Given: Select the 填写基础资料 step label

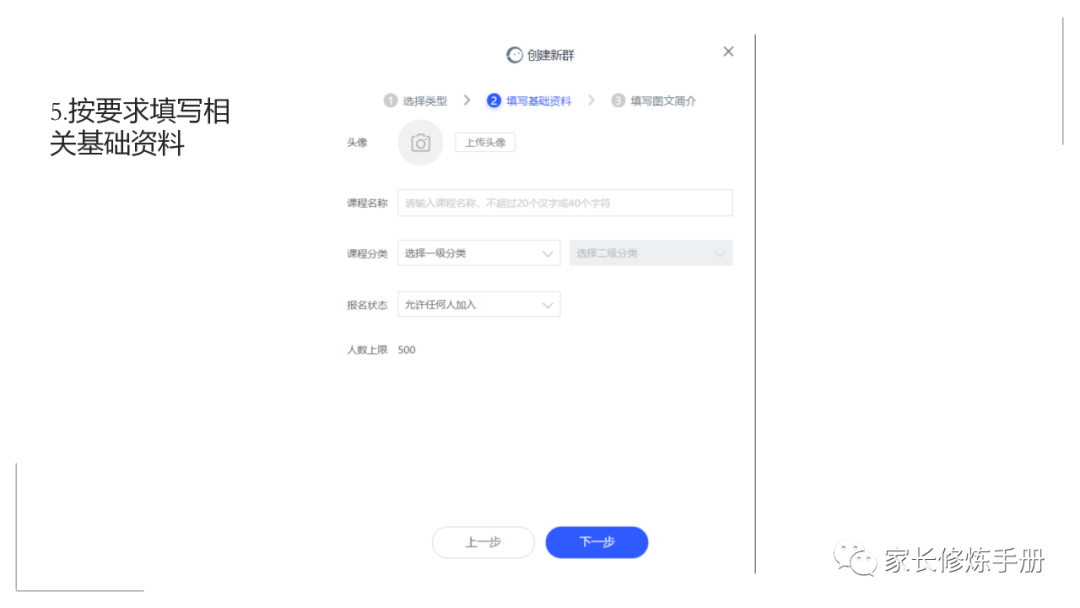Looking at the screenshot, I should (x=539, y=101).
